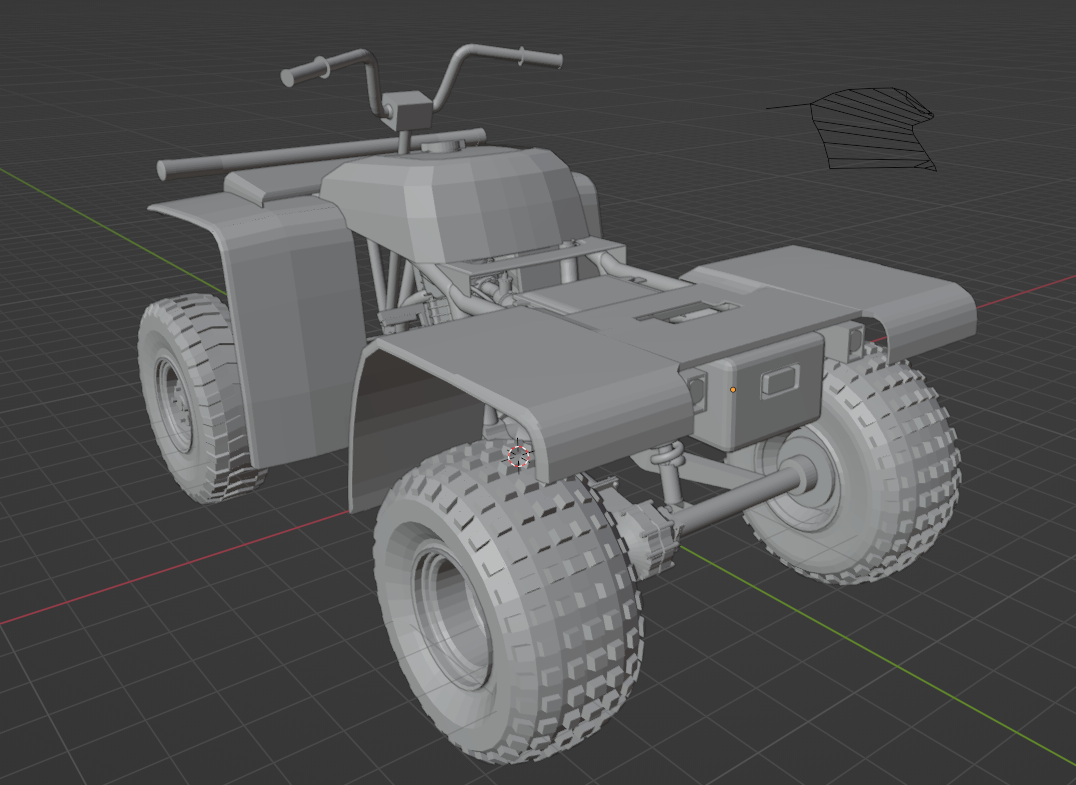1076x785 pixels.
Task: Click the red-white 3D cursor
Action: pyautogui.click(x=519, y=455)
